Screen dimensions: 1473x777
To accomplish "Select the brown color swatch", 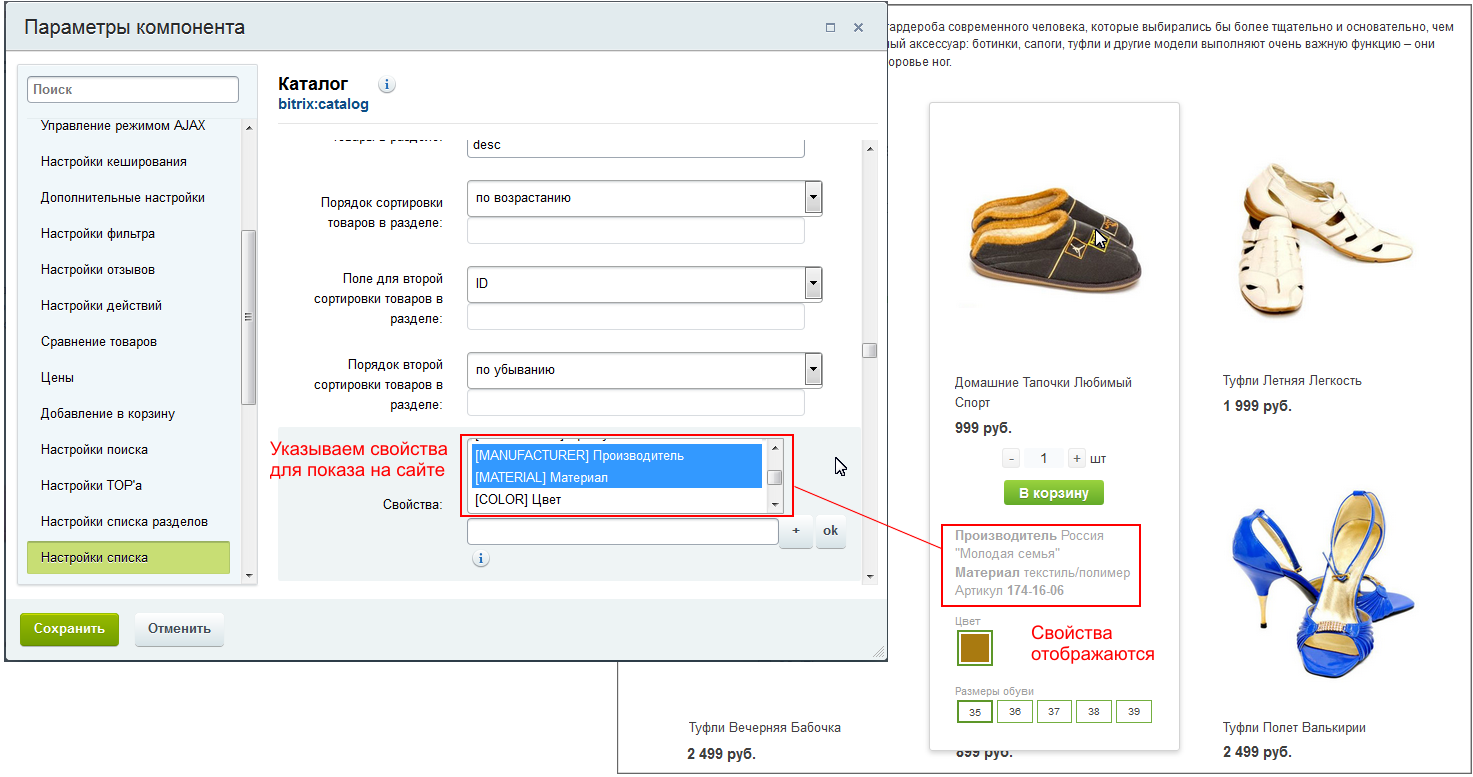I will pos(974,648).
